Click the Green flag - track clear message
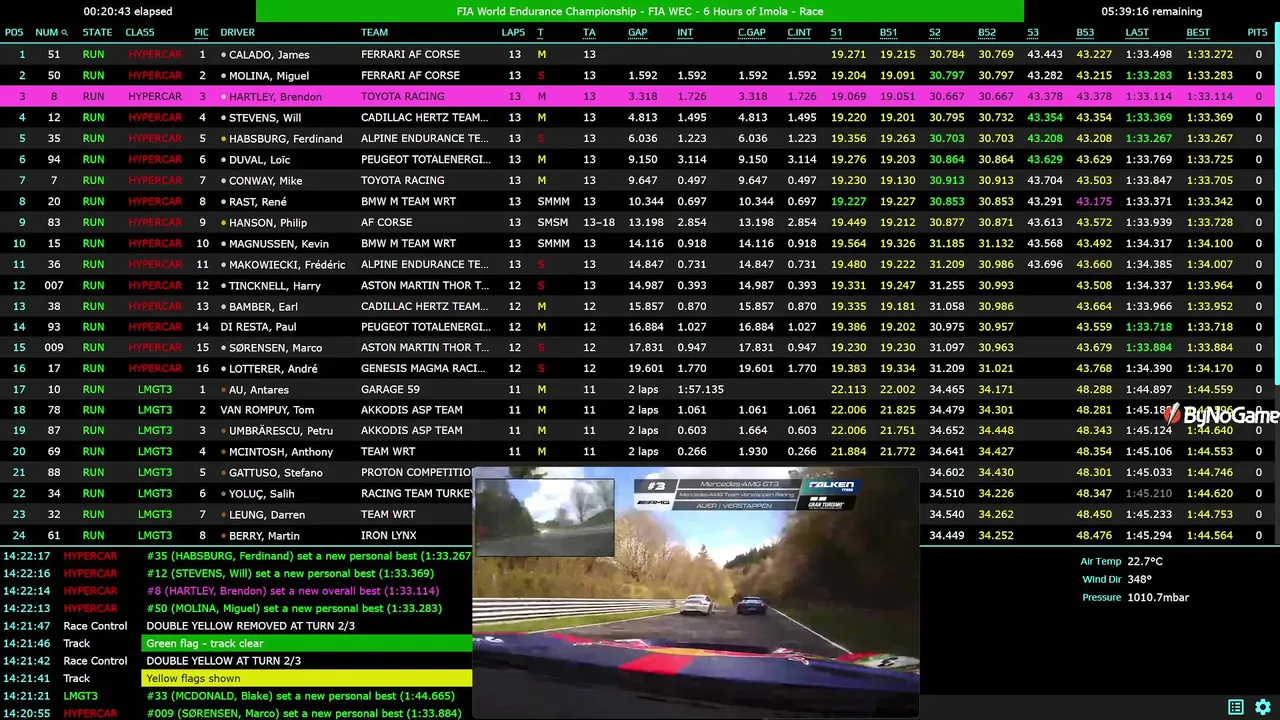This screenshot has width=1280, height=720. 306,644
